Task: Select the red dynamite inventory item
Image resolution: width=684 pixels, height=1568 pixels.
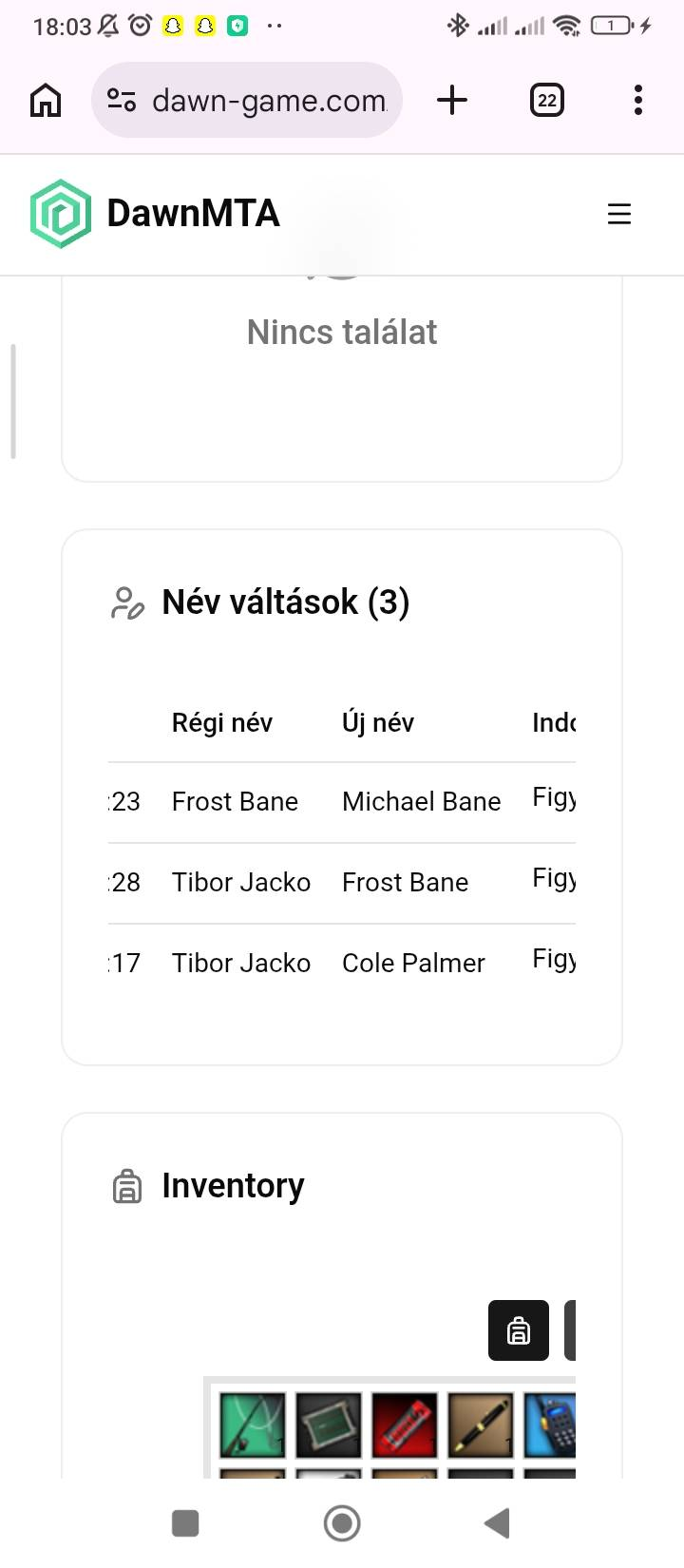Action: [404, 1425]
